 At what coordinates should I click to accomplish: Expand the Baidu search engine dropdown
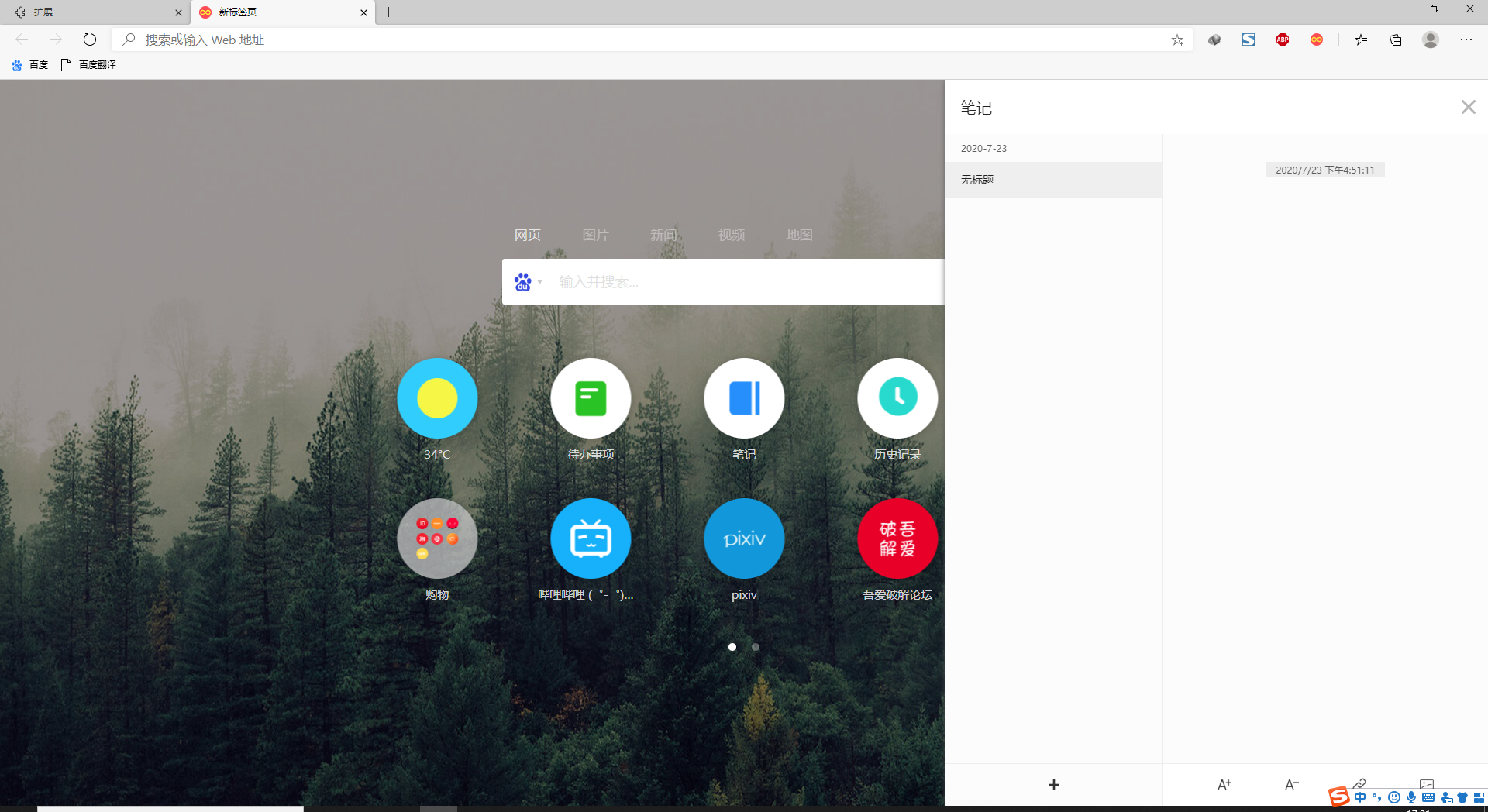click(529, 282)
